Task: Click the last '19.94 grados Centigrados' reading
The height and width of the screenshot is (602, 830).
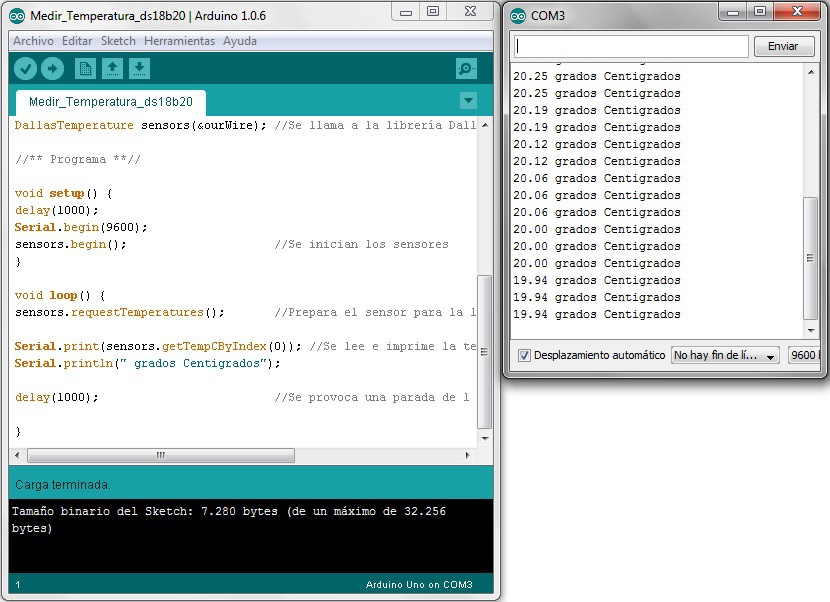Action: tap(597, 315)
